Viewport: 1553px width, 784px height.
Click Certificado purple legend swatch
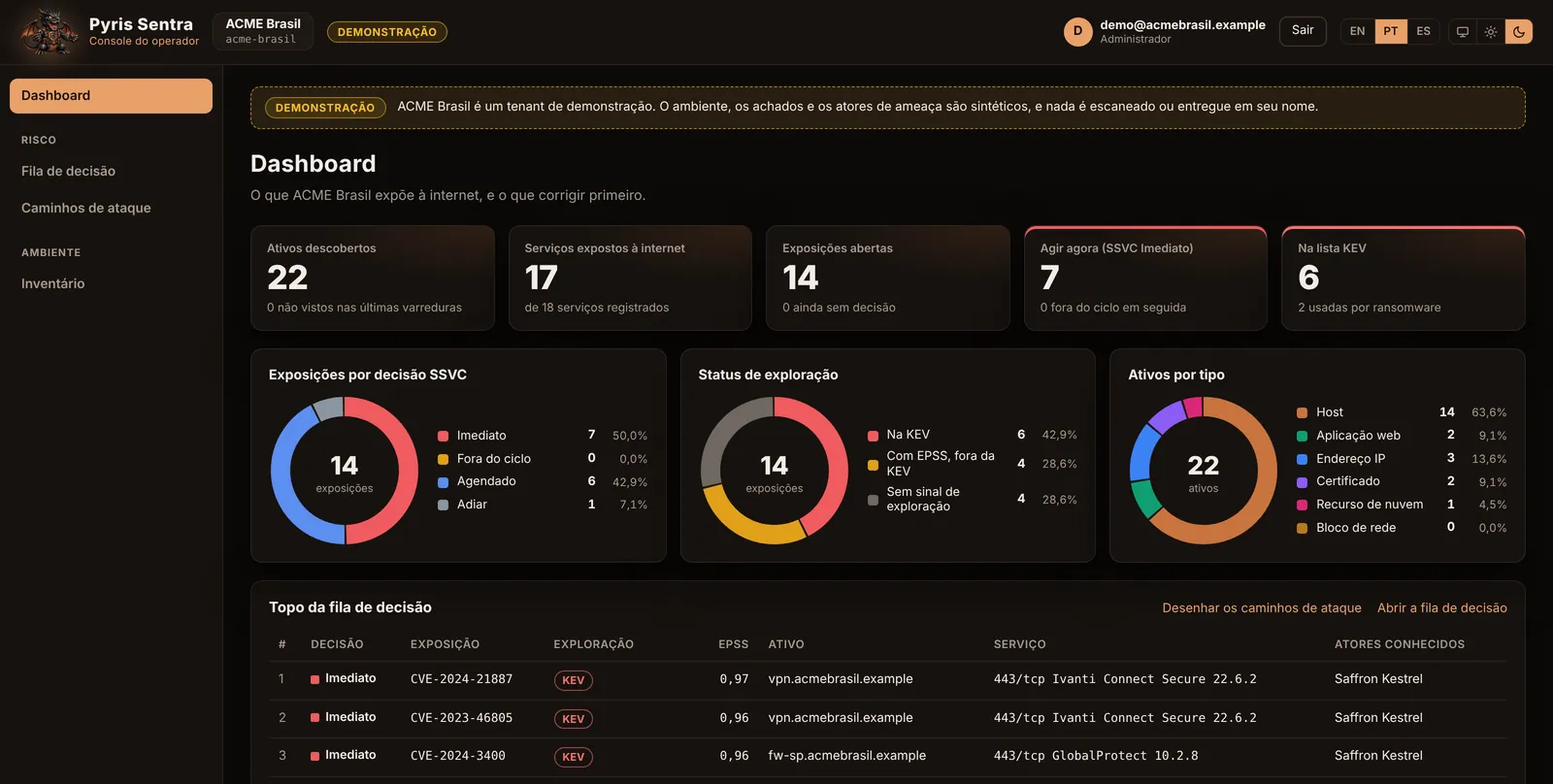tap(1303, 482)
